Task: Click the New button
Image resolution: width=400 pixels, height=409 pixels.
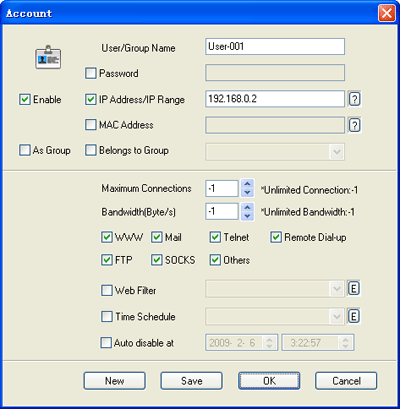Action: click(115, 381)
